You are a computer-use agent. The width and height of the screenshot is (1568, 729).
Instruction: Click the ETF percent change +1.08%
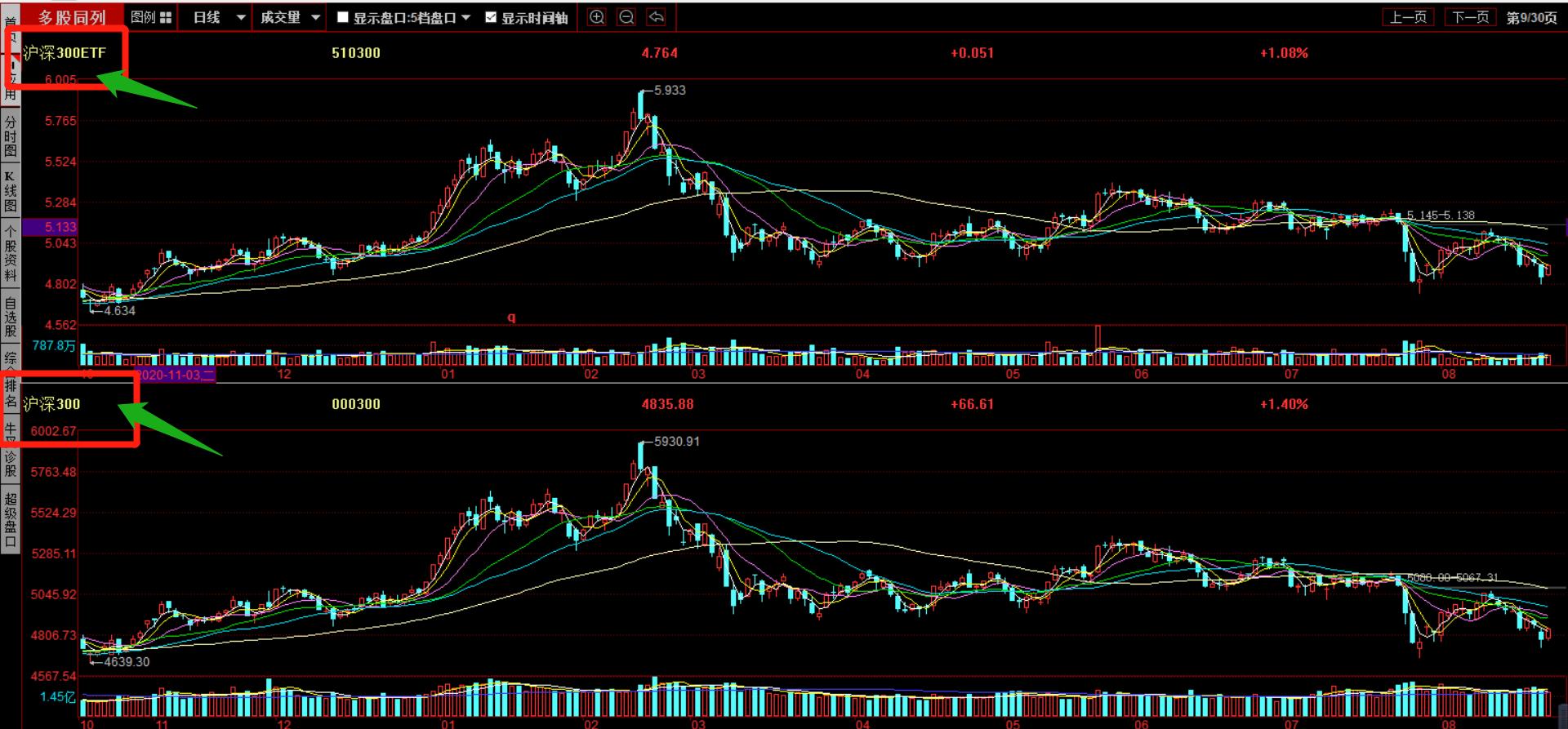tap(1284, 53)
